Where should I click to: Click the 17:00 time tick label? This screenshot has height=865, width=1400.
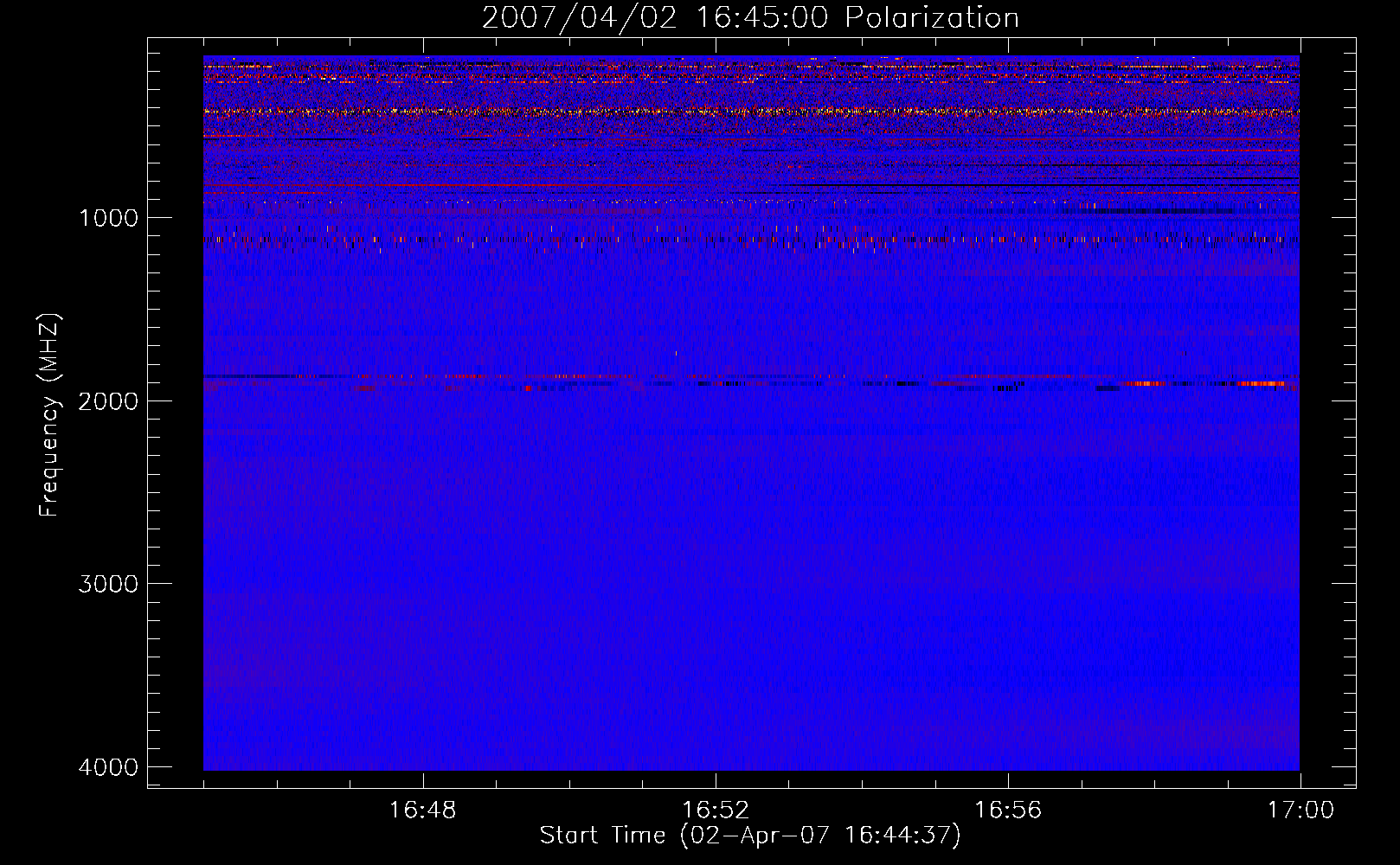[x=1300, y=811]
